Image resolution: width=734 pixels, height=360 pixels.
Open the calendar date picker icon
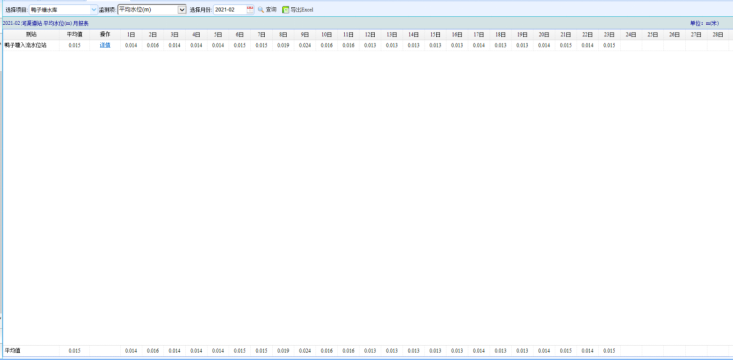coord(250,9)
